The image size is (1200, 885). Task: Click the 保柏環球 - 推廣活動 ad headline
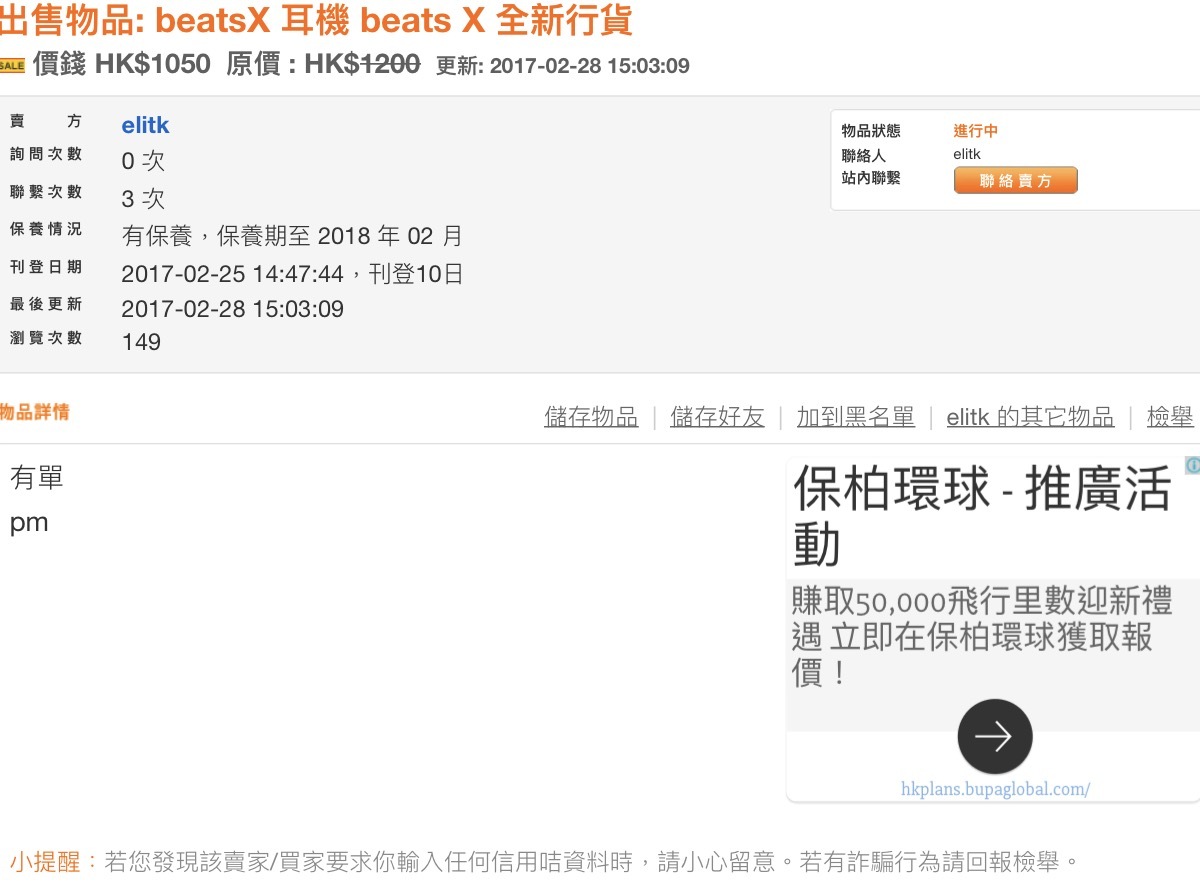click(x=981, y=517)
